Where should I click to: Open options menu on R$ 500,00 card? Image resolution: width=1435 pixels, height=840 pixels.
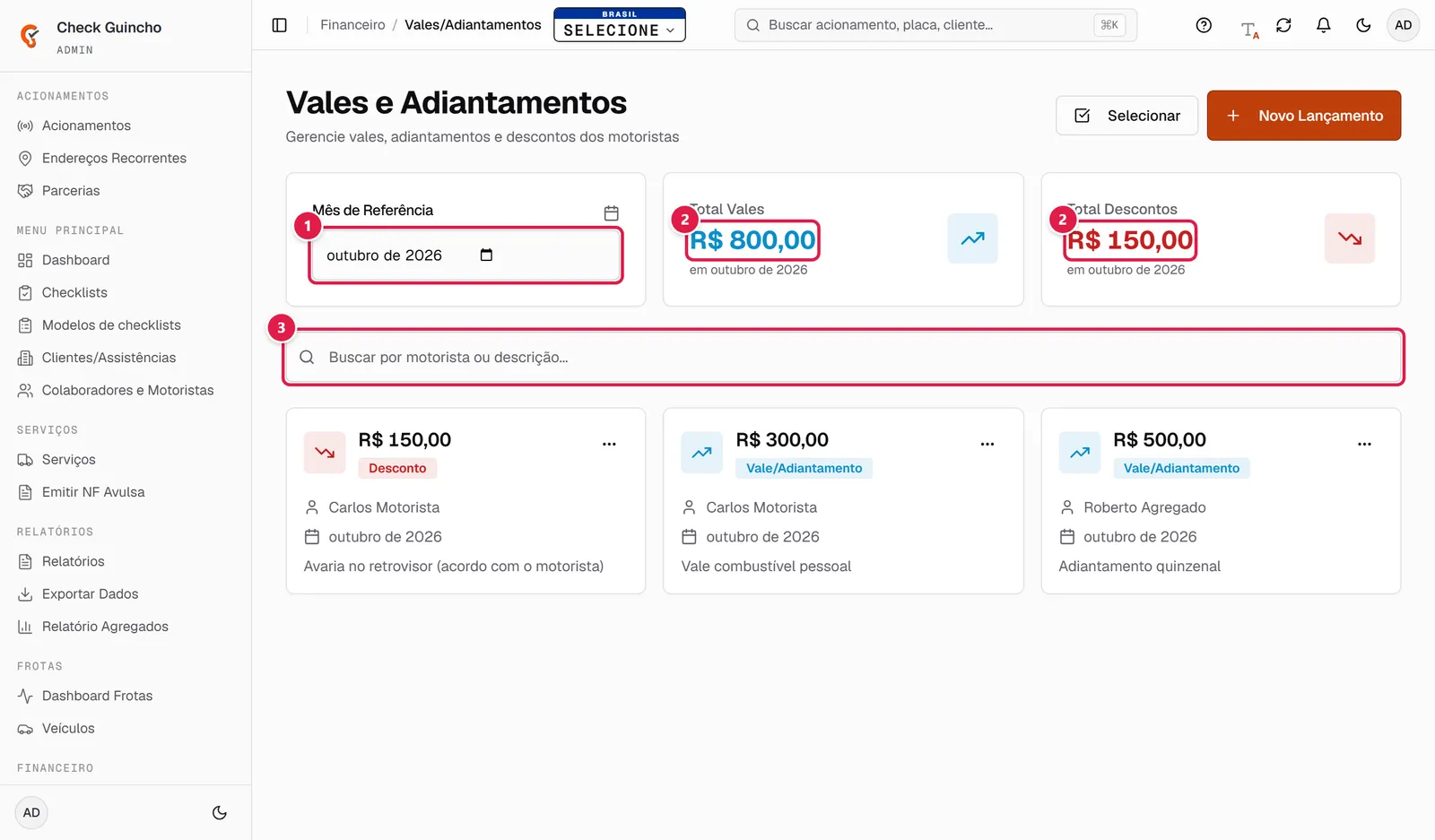point(1364,444)
